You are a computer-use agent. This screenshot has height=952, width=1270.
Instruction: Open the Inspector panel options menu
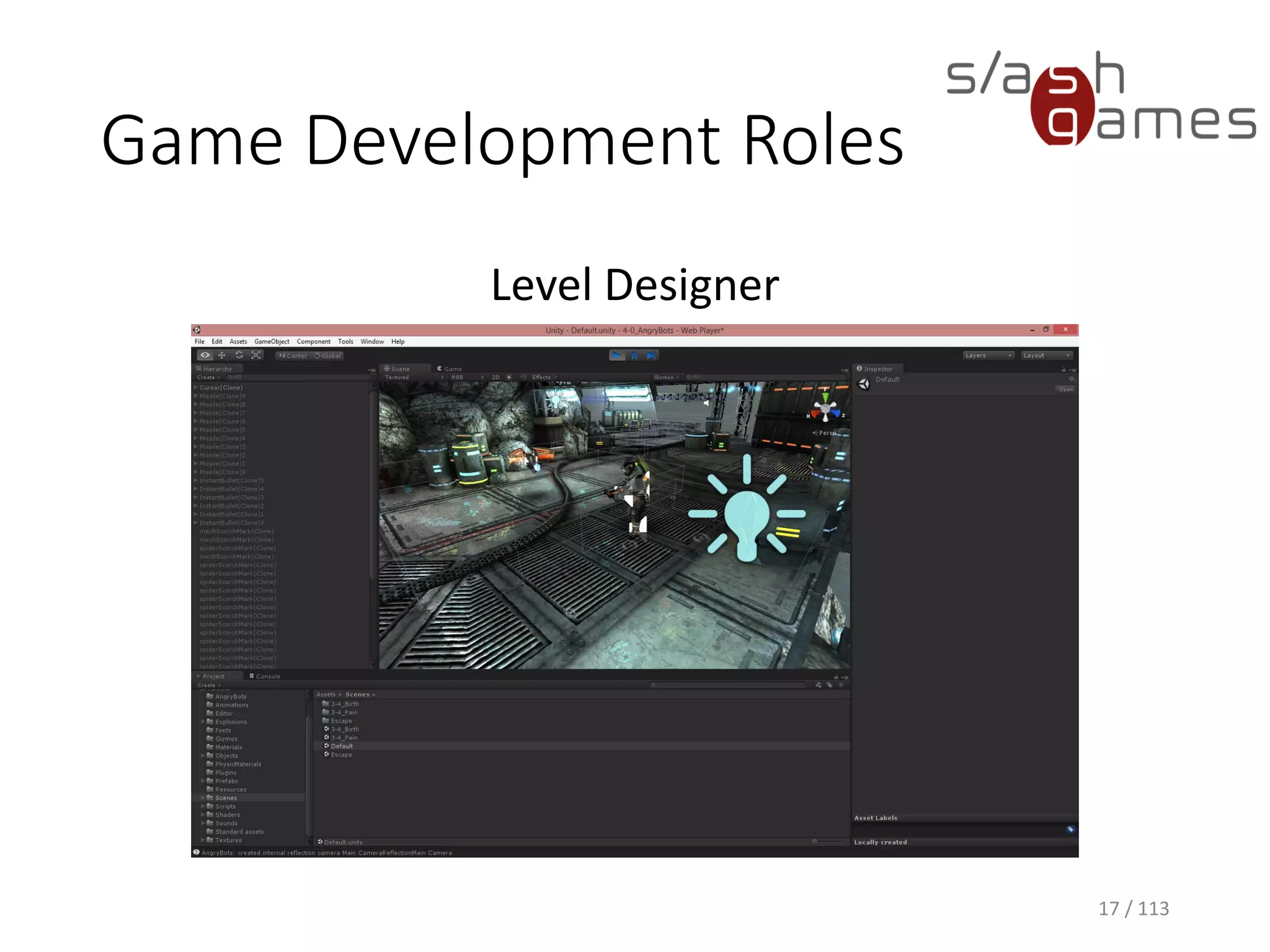coord(1073,369)
